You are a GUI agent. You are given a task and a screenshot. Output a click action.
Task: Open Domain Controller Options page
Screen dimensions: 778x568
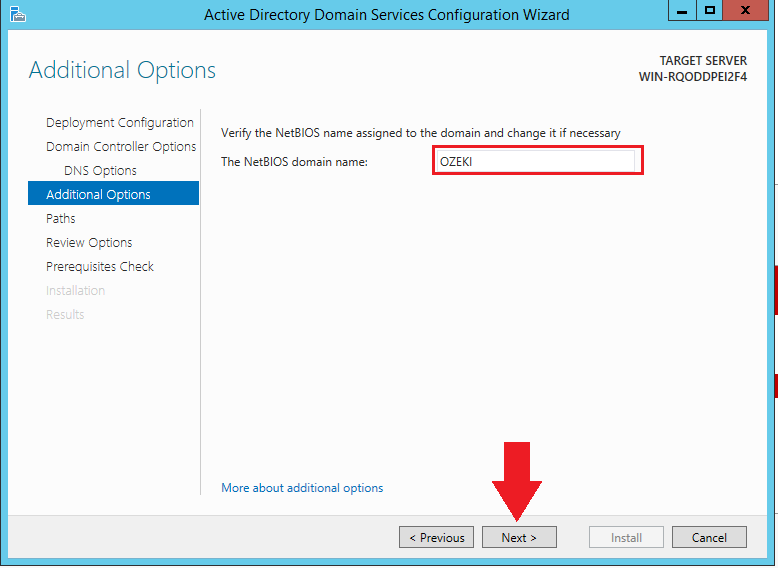120,147
